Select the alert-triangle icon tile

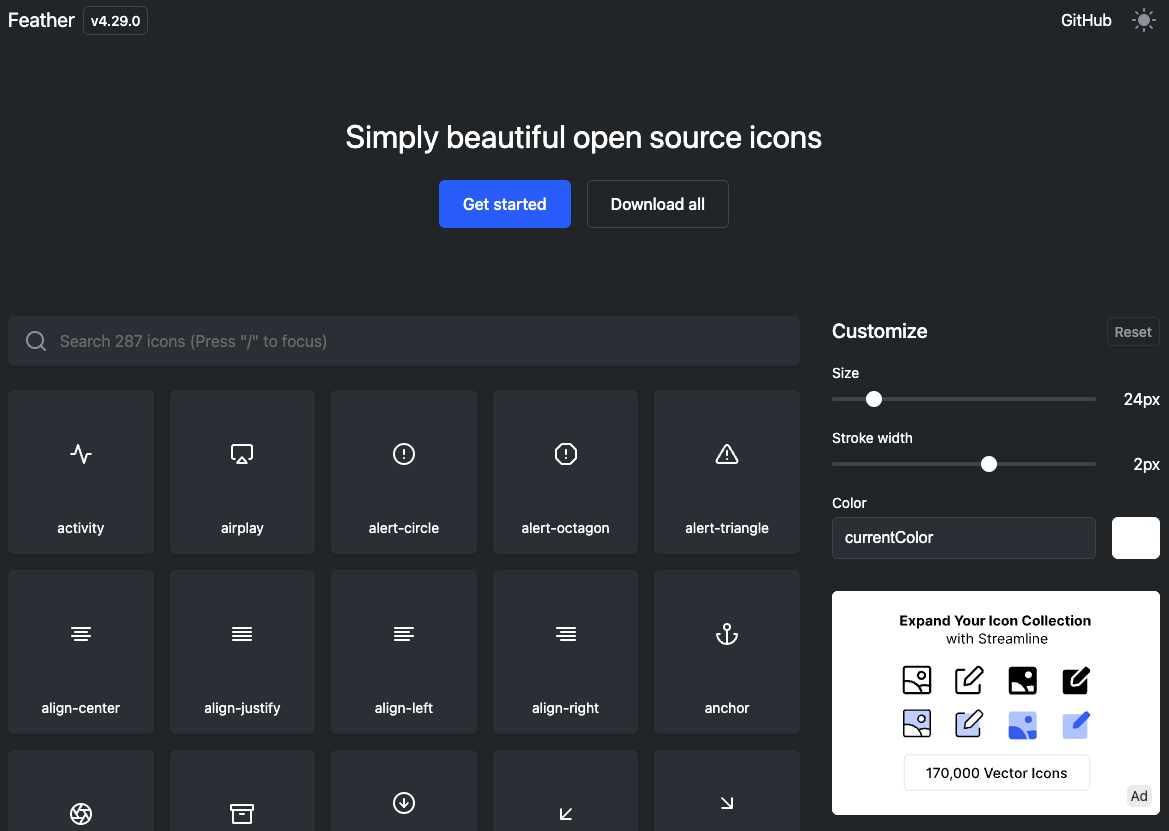727,471
